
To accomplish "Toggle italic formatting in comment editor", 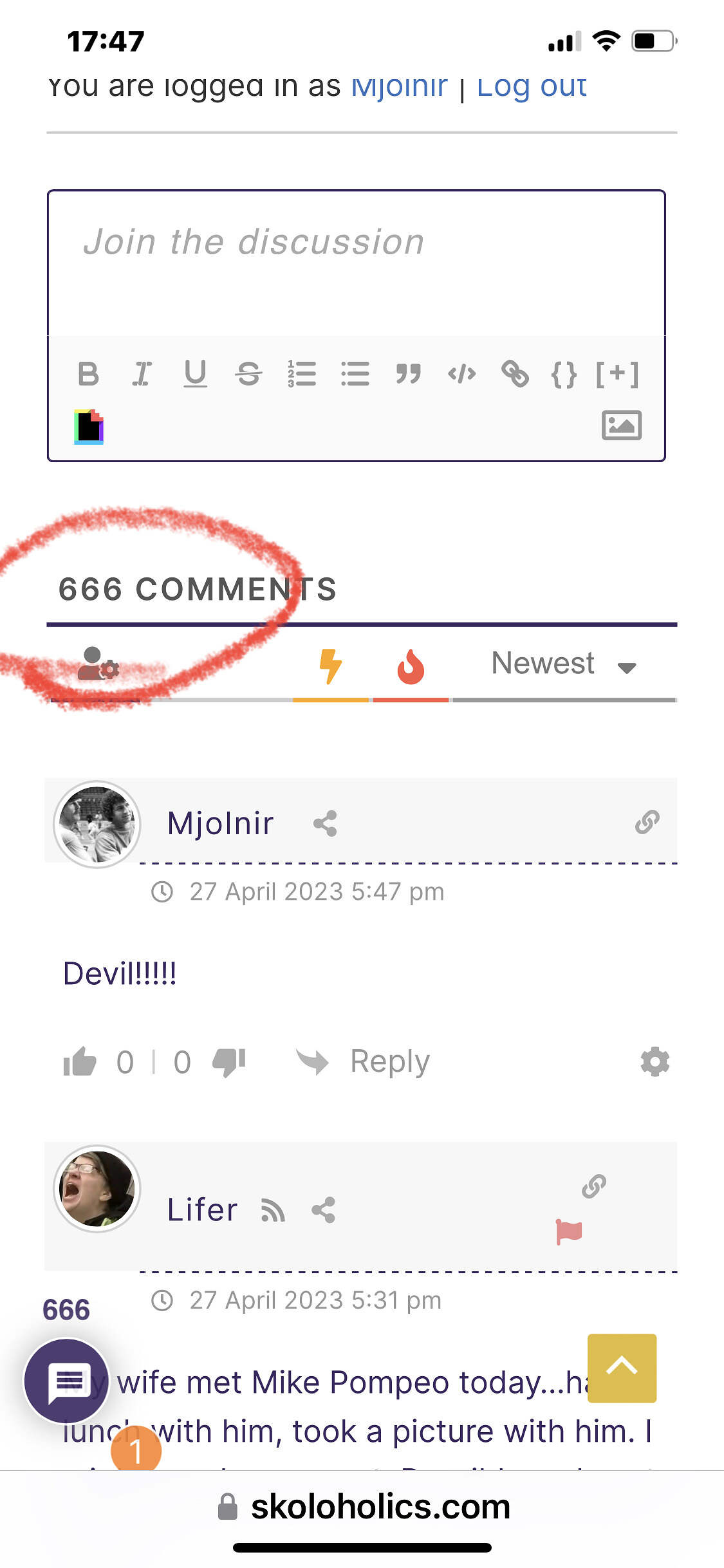I will (x=142, y=373).
